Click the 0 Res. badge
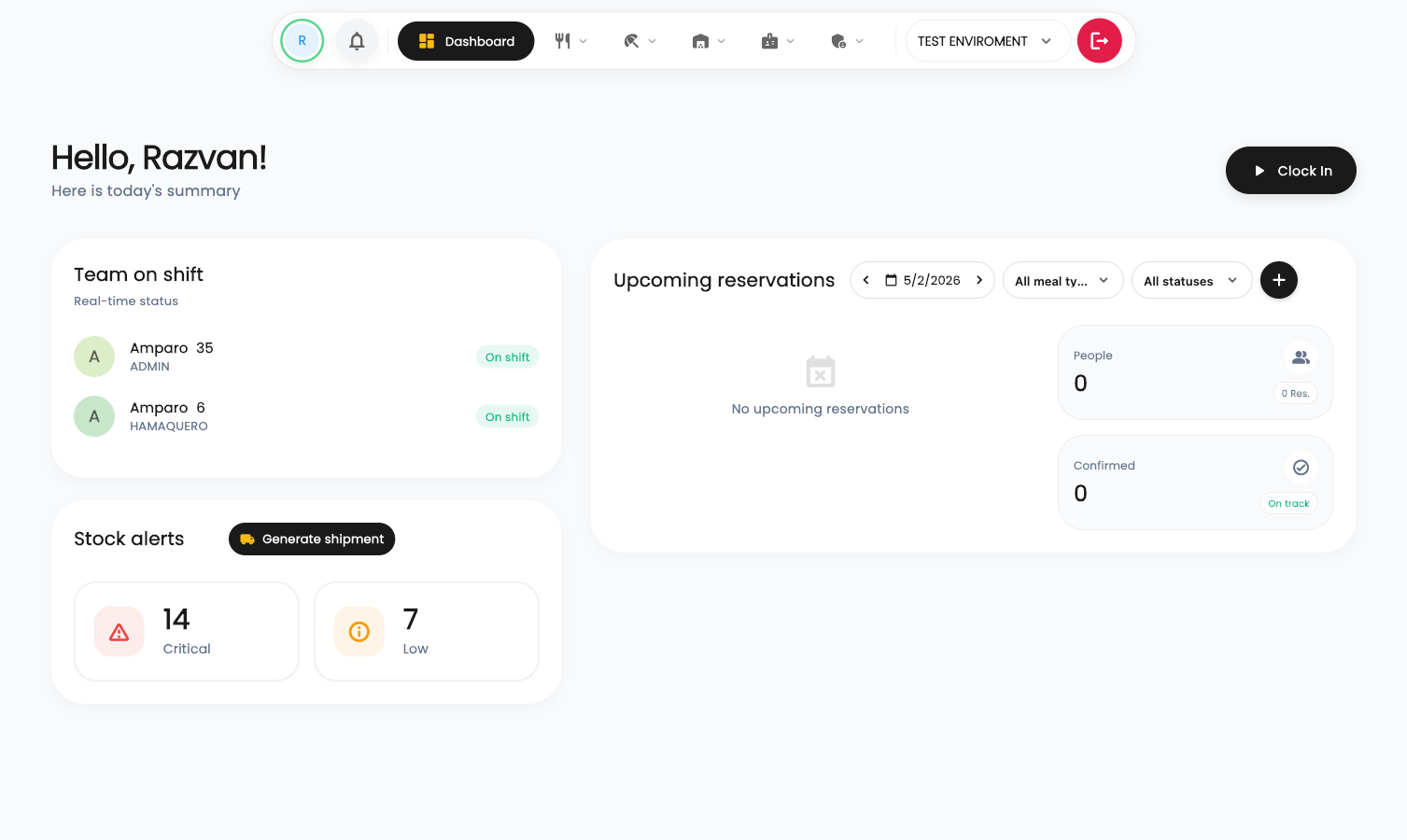 pyautogui.click(x=1295, y=393)
